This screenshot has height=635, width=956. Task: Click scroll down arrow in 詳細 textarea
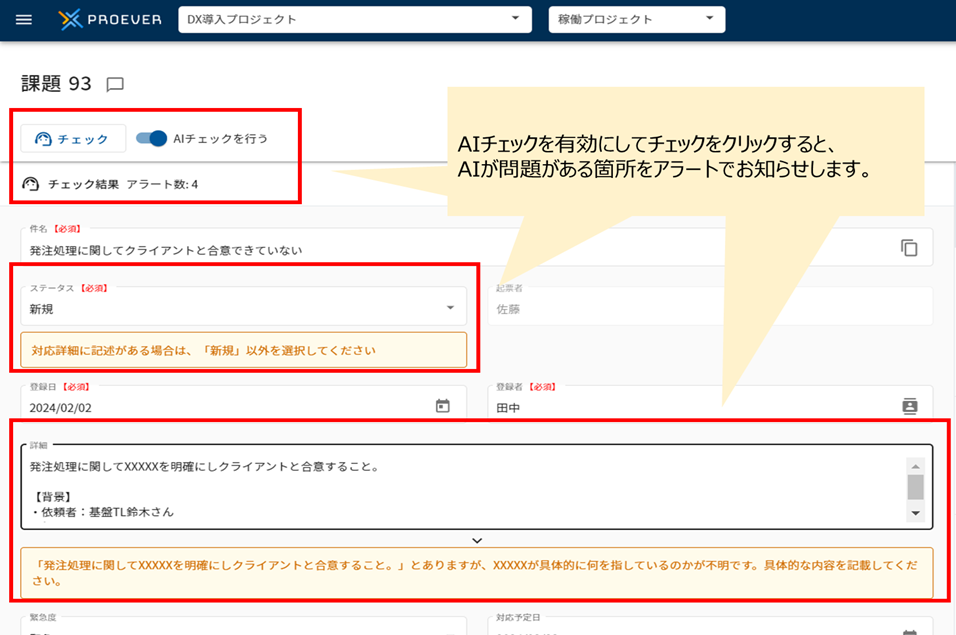(915, 513)
